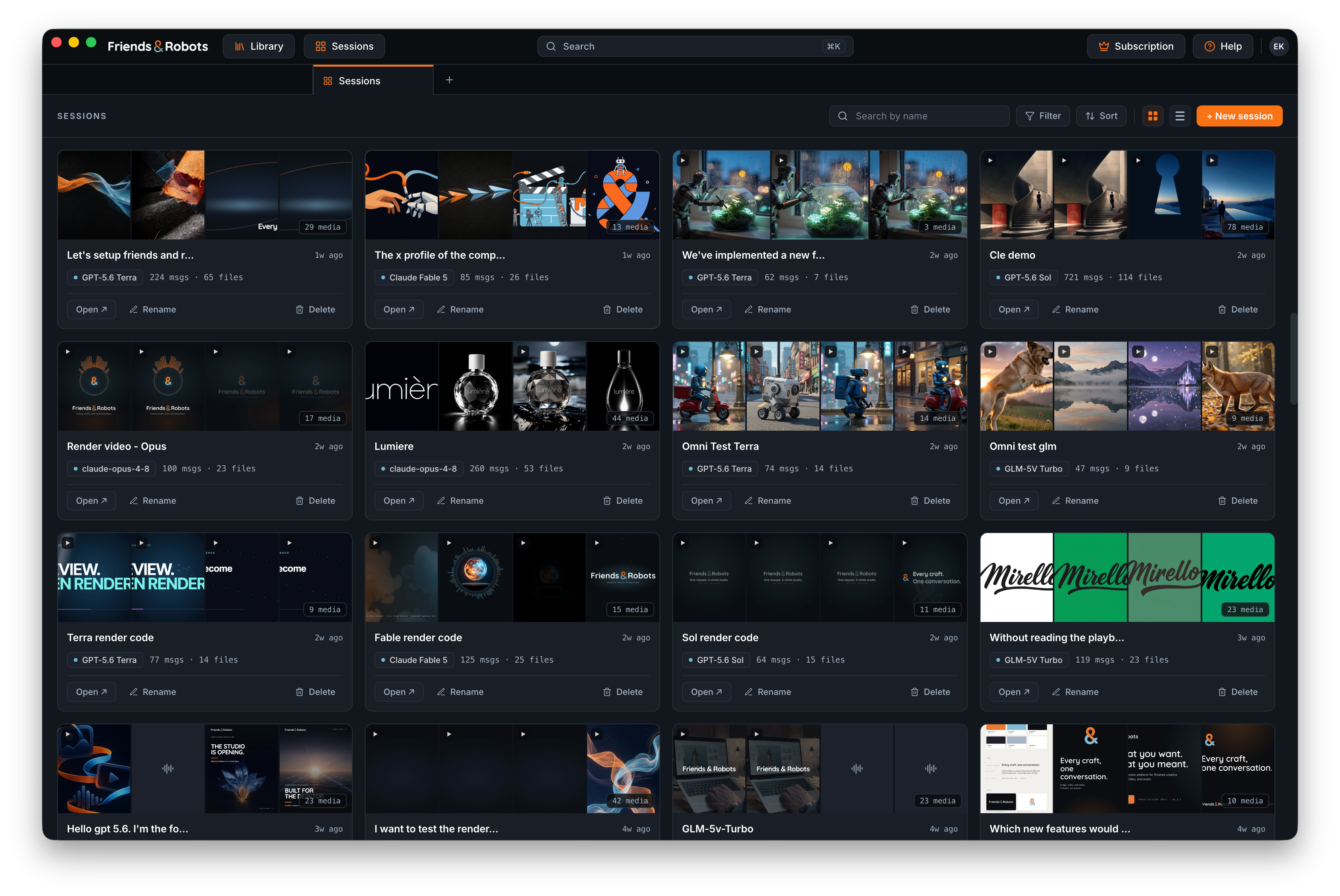Delete the We've implemented session
Screen dimensions: 1340x896
(930, 309)
